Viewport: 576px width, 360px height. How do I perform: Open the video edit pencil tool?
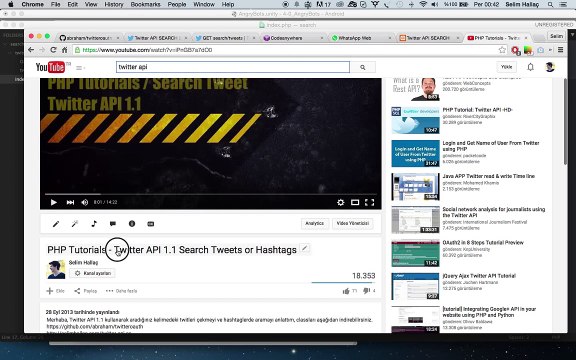click(x=56, y=224)
